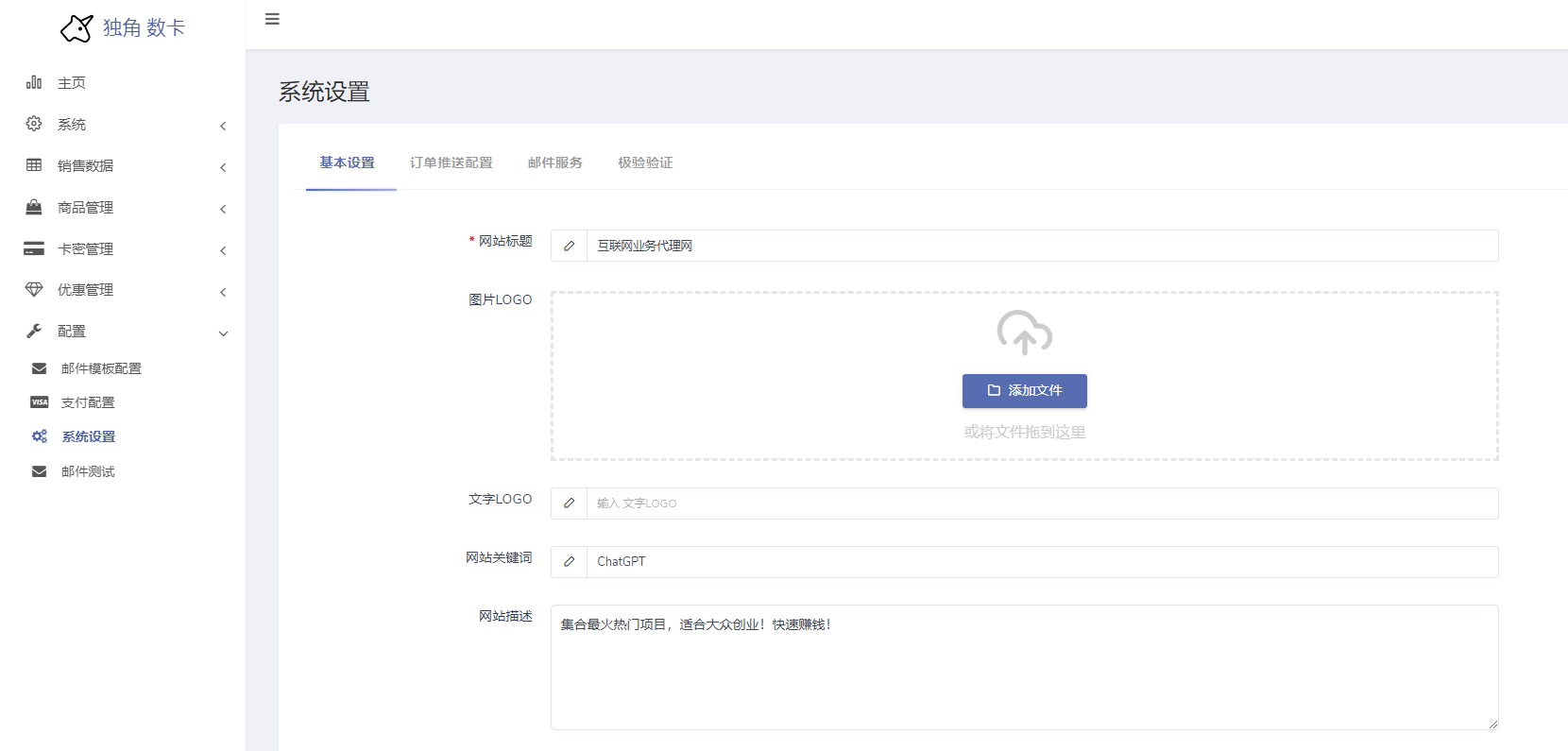Click the 添加文件 button
The width and height of the screenshot is (1568, 751).
pos(1024,391)
